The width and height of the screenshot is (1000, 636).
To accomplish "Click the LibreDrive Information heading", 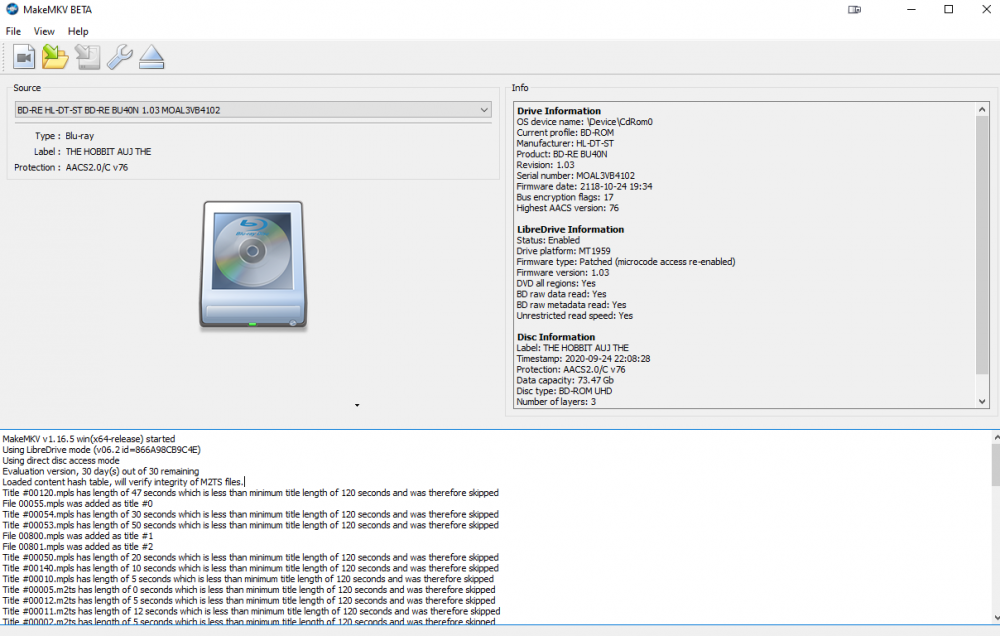I will pos(570,230).
